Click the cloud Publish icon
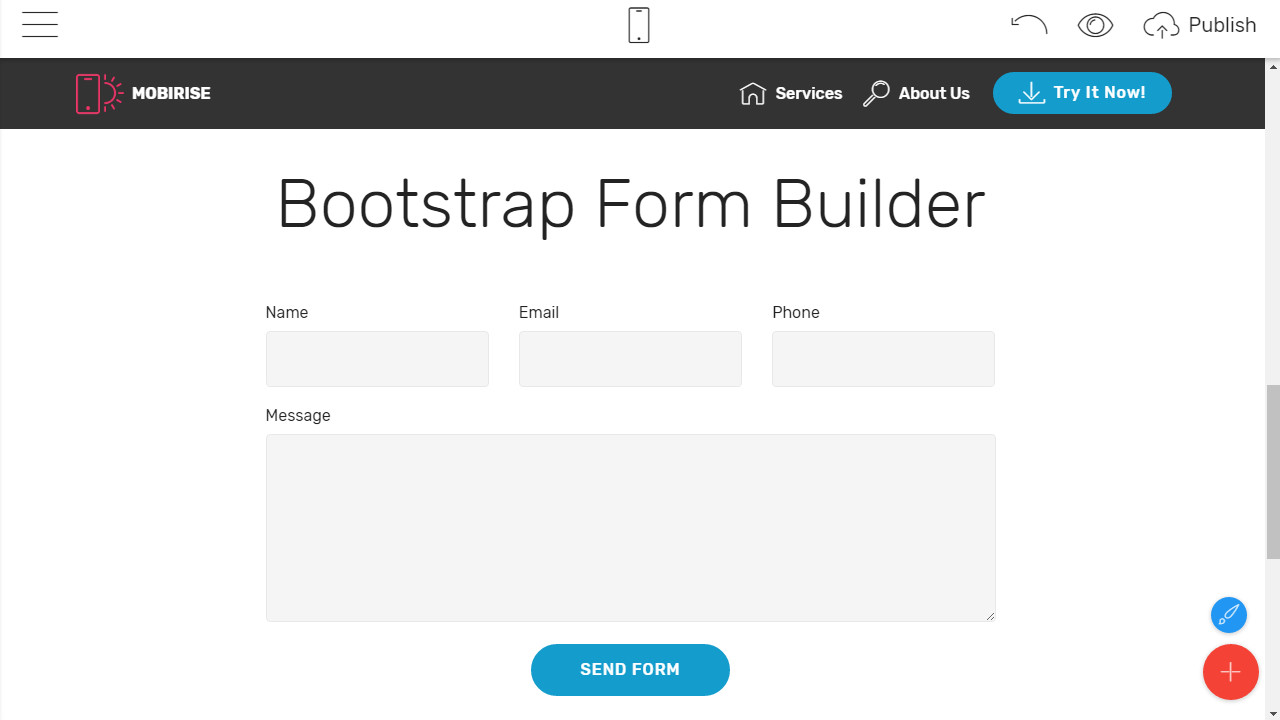This screenshot has height=720, width=1280. (x=1160, y=25)
